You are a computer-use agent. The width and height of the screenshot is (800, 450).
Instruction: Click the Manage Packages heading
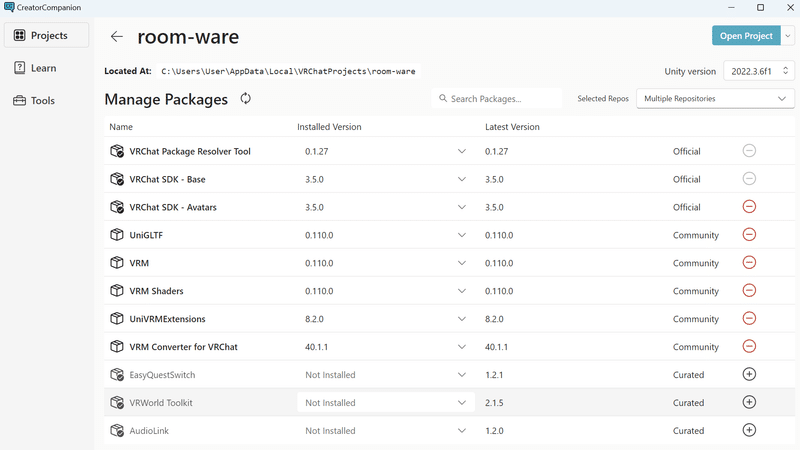[166, 99]
